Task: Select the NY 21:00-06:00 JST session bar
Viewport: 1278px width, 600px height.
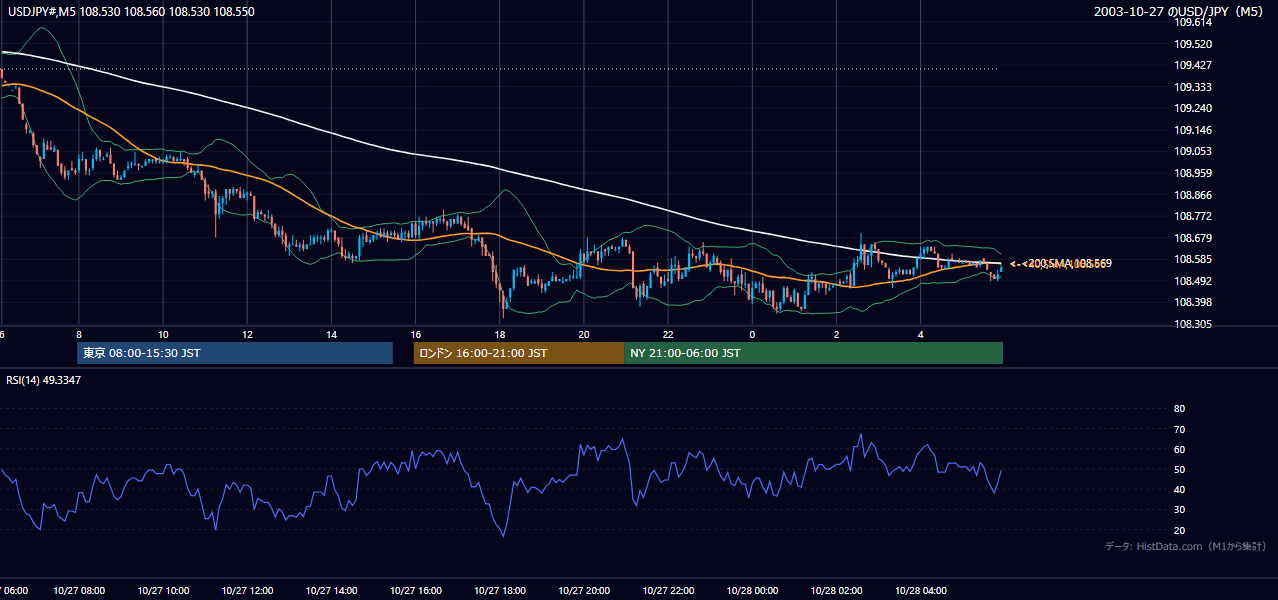Action: pos(813,353)
